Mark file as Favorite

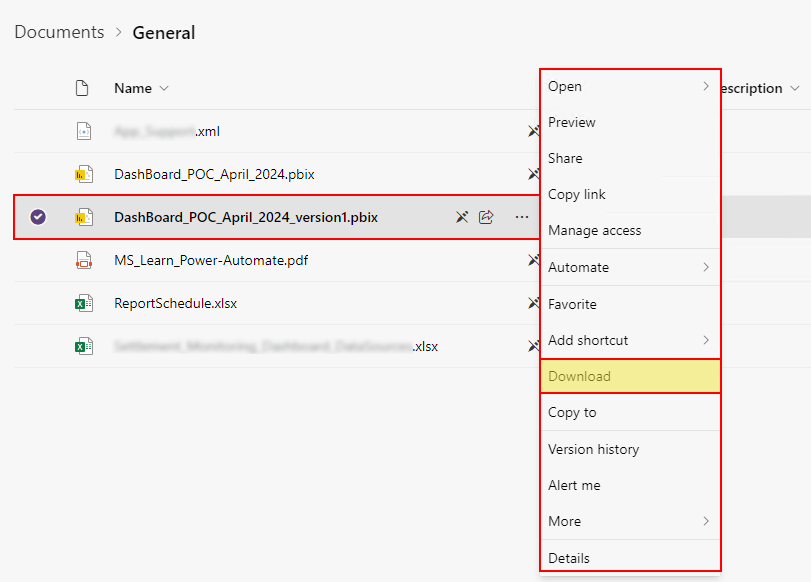tap(630, 304)
